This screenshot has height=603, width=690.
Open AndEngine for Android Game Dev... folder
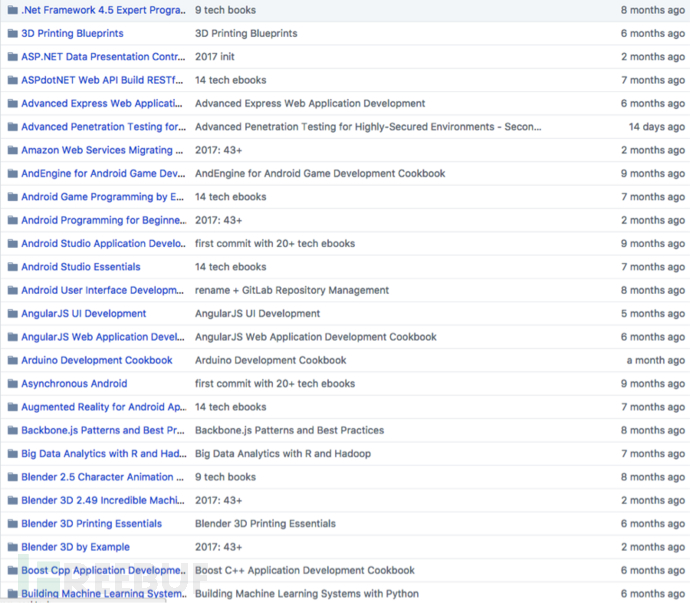pyautogui.click(x=103, y=173)
